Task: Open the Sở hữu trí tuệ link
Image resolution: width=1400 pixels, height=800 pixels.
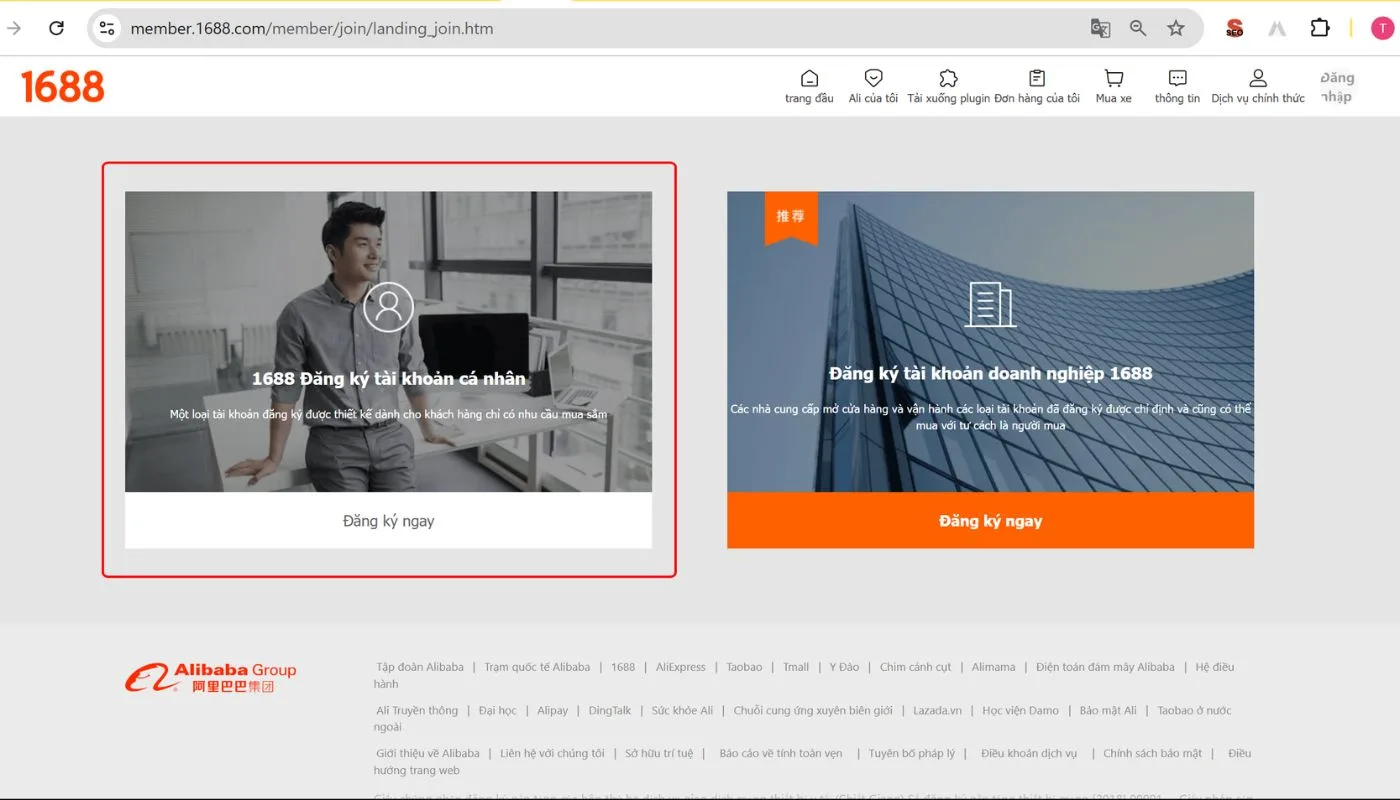Action: click(x=659, y=753)
